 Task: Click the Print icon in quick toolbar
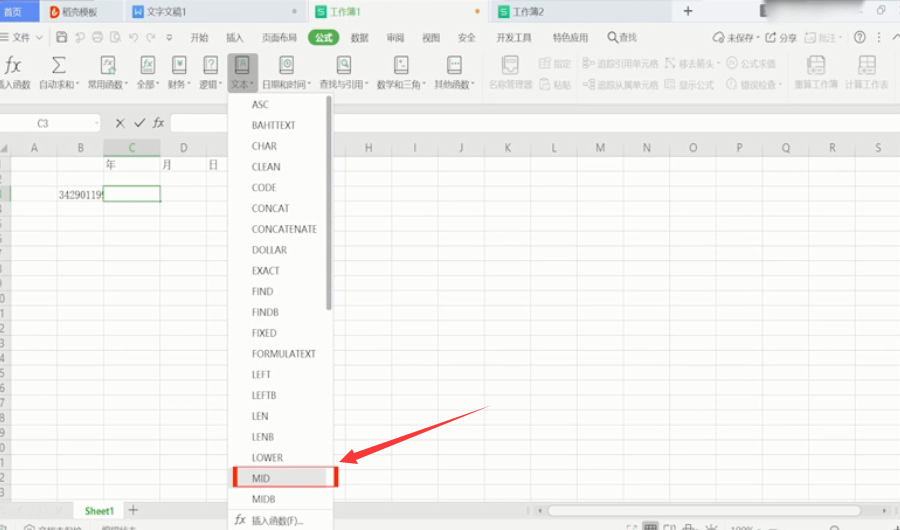pyautogui.click(x=98, y=37)
